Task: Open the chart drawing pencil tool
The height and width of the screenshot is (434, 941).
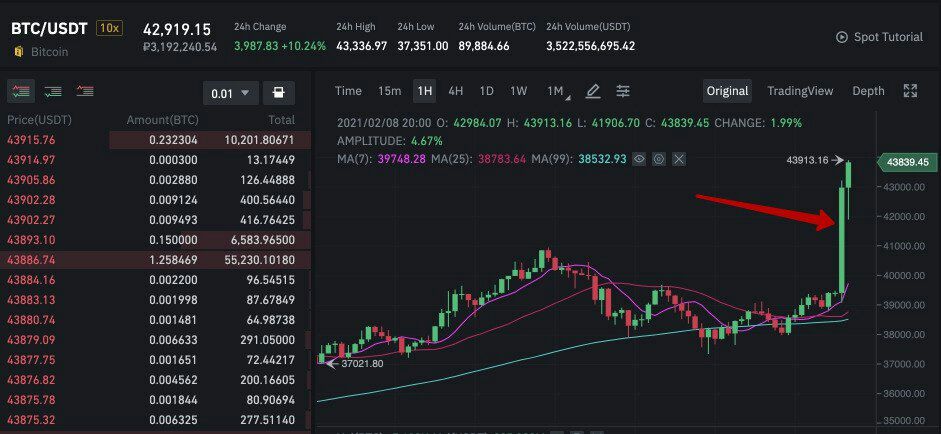Action: tap(593, 91)
